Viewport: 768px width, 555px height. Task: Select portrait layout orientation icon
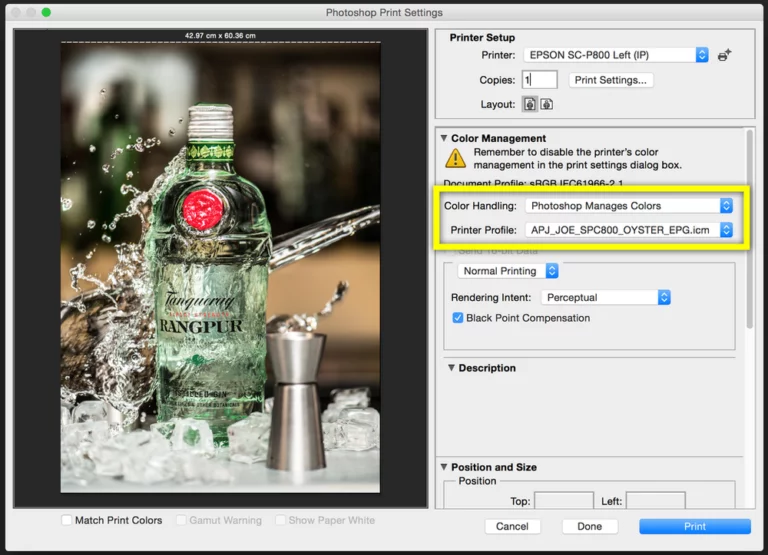(x=529, y=104)
